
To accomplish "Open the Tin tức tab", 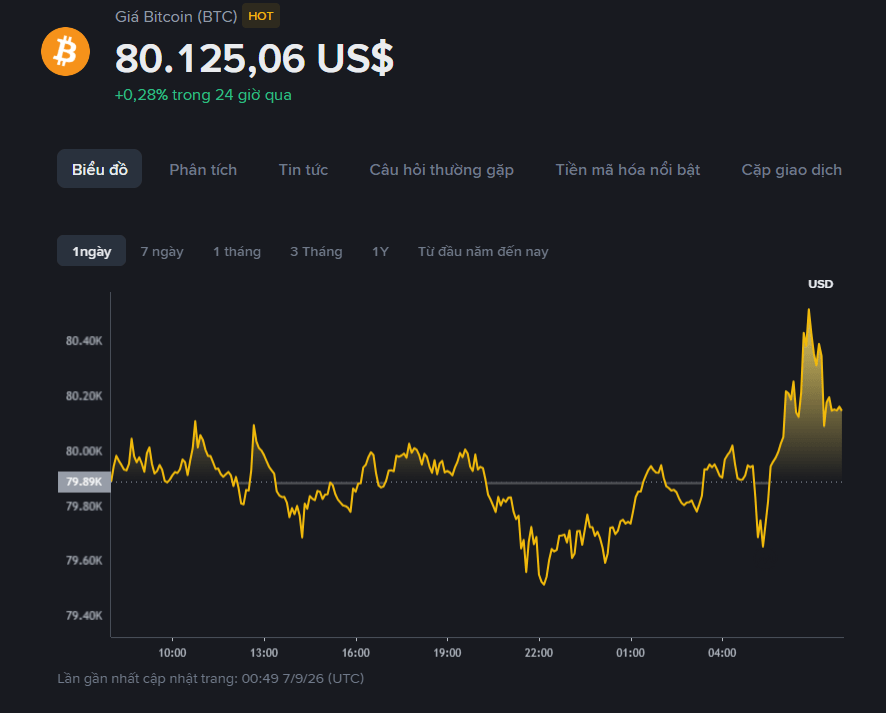I will tap(303, 169).
